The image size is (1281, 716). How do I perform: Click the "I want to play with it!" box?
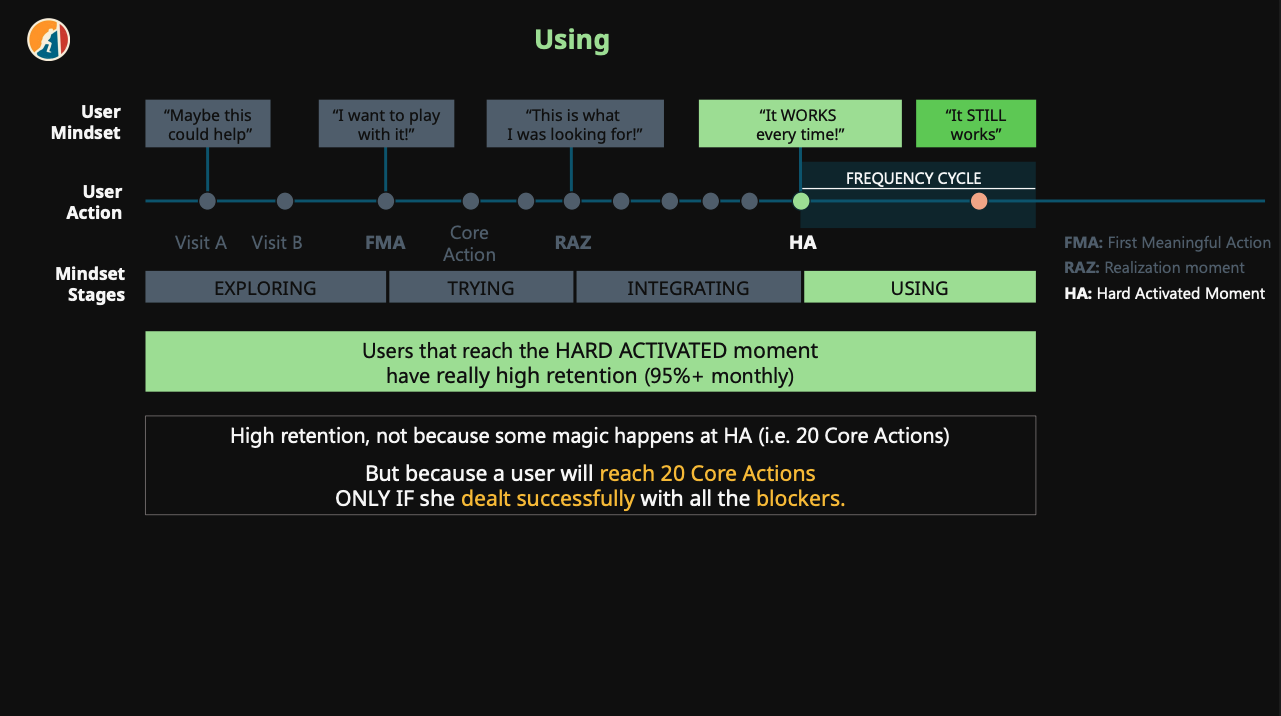[386, 124]
